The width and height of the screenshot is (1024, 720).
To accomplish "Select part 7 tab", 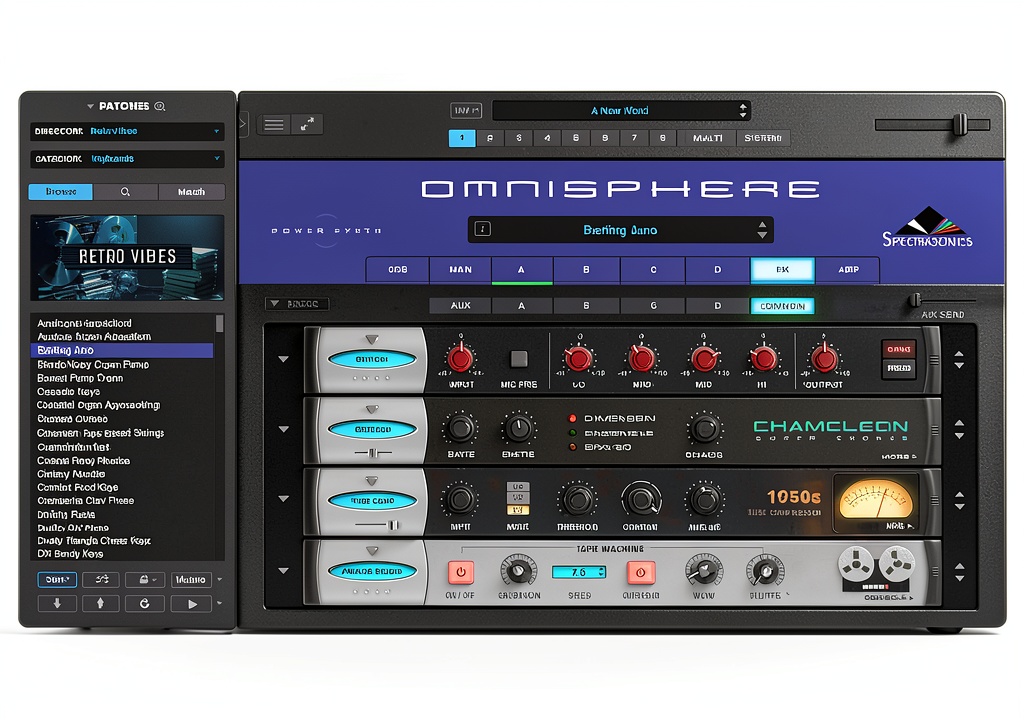I will click(633, 138).
